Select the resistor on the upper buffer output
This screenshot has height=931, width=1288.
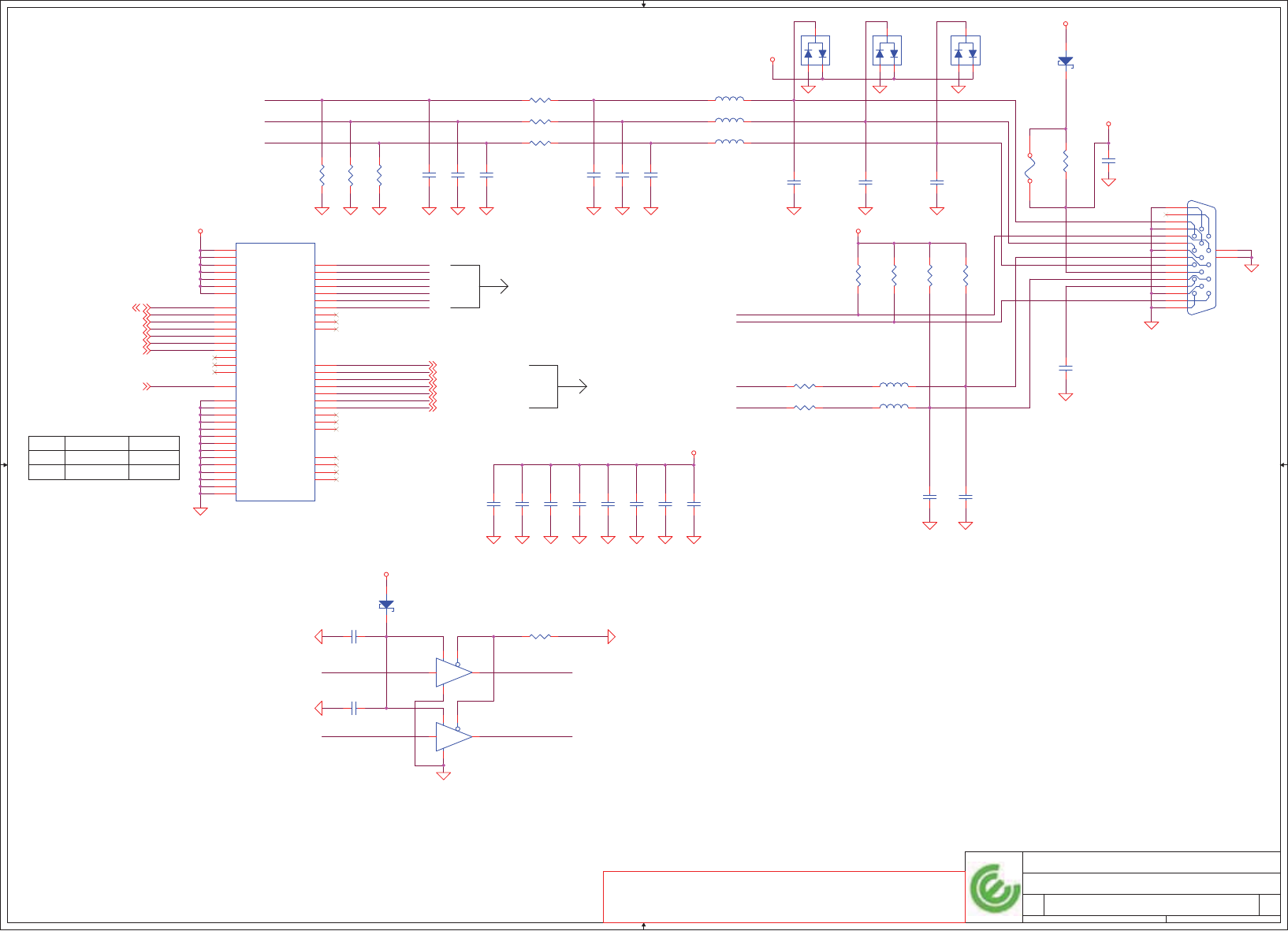540,636
